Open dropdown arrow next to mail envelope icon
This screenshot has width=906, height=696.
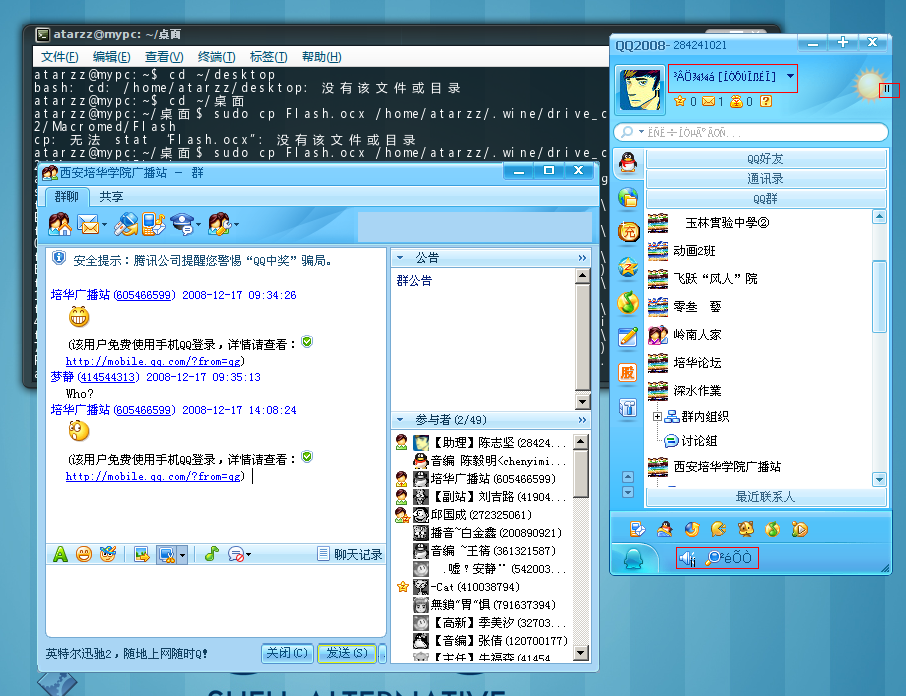point(104,225)
